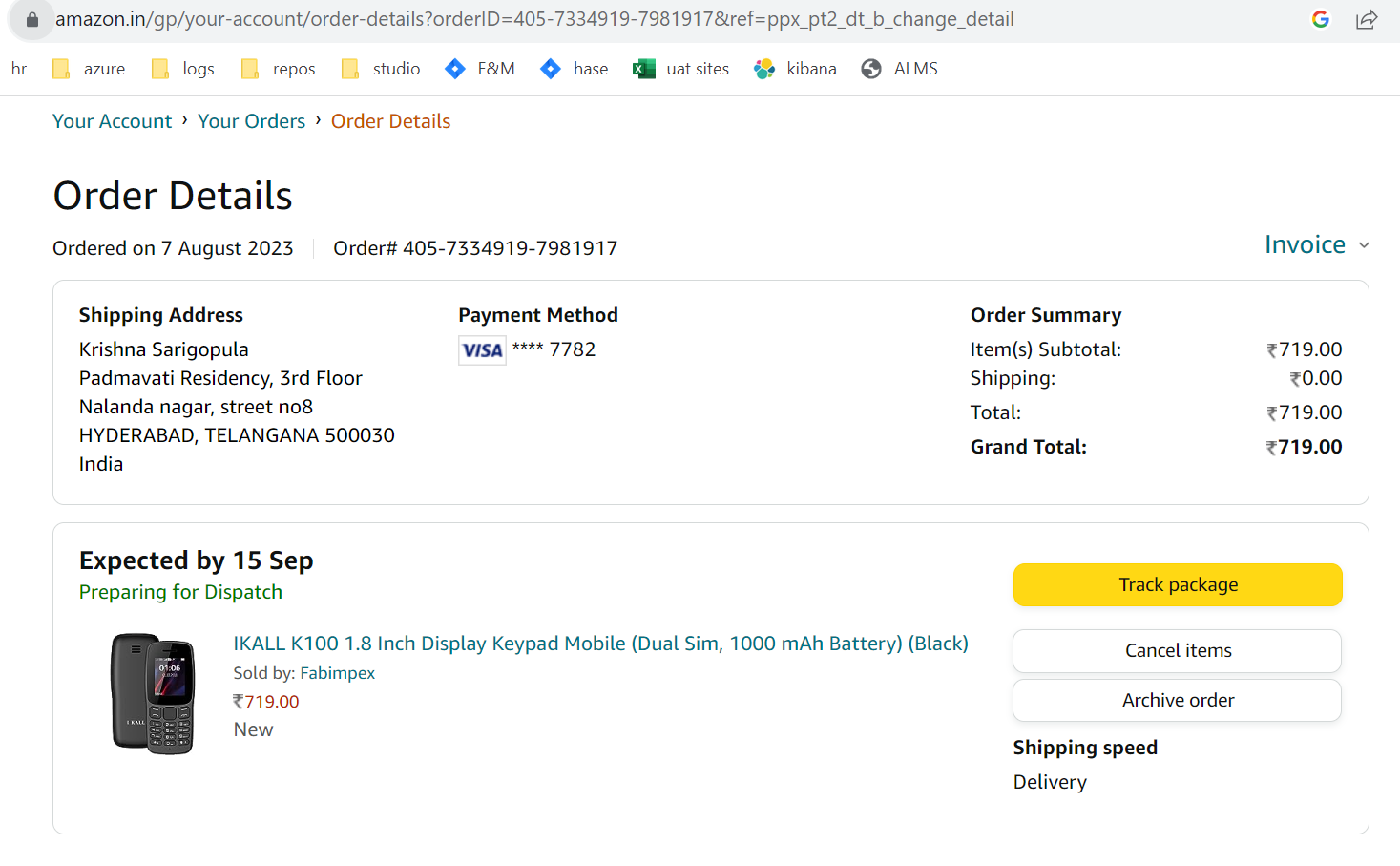Image resolution: width=1400 pixels, height=866 pixels.
Task: Open the F&M bookmark
Action: click(x=480, y=69)
